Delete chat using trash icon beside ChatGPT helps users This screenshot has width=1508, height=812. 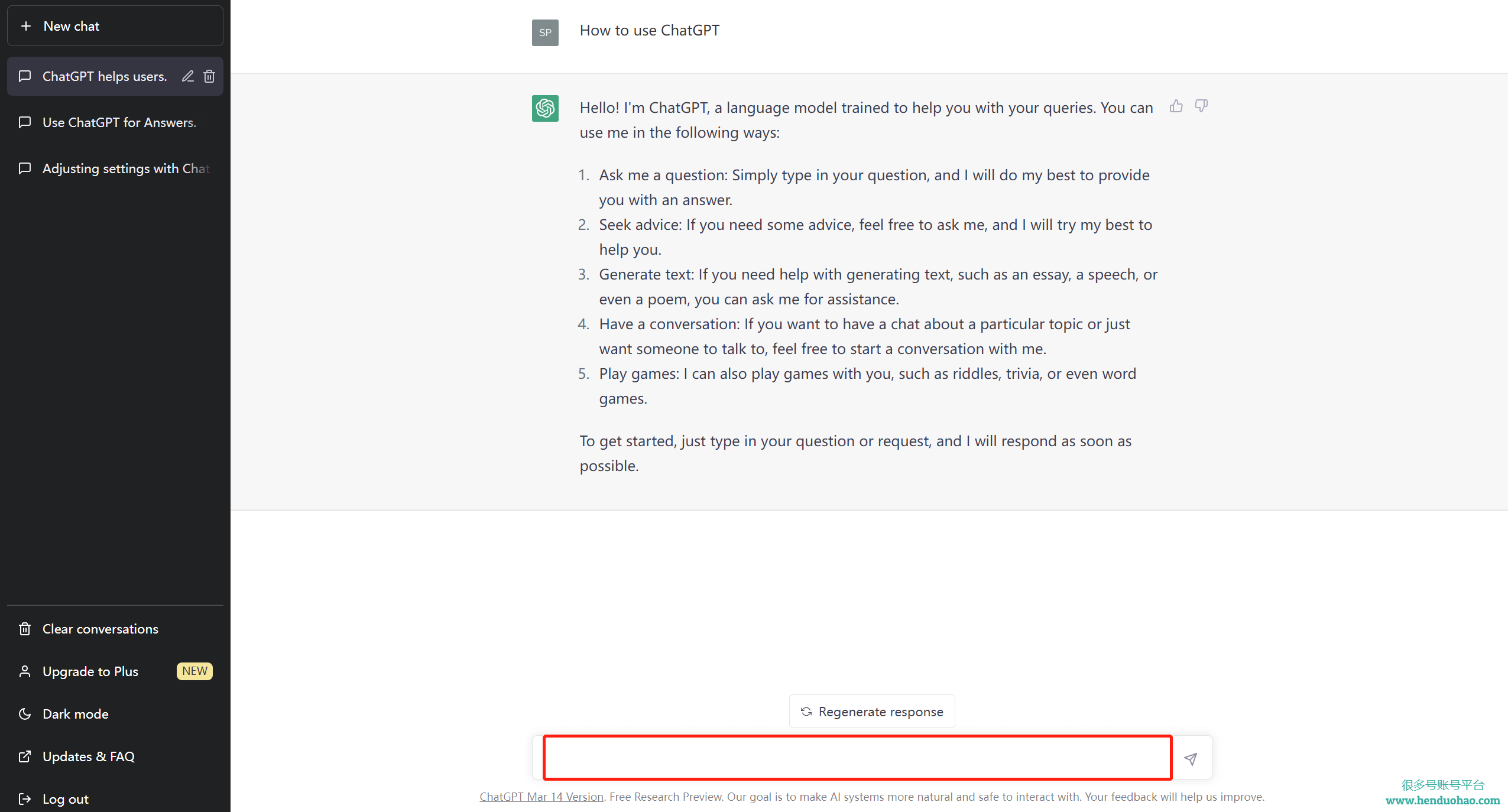(209, 76)
